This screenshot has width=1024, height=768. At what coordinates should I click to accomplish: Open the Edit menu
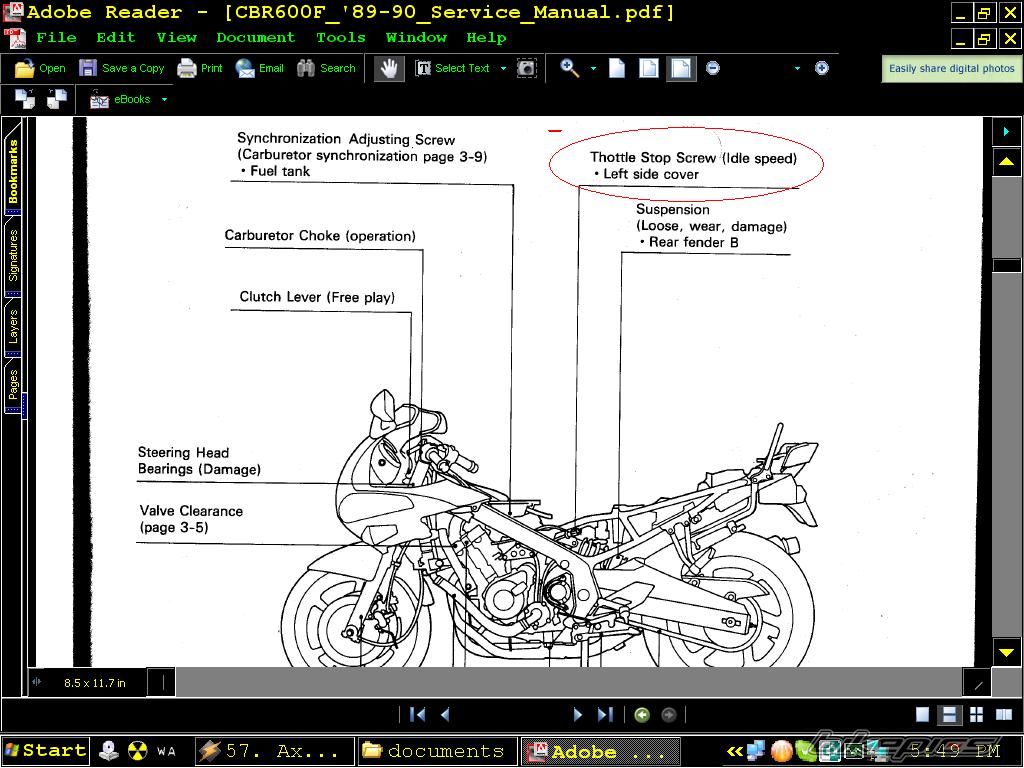(x=116, y=38)
